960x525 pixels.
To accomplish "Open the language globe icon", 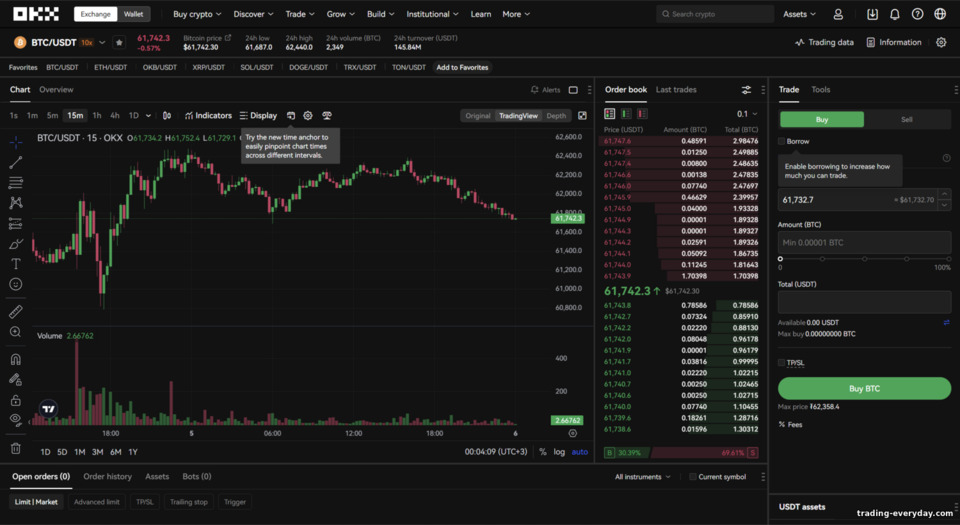I will (940, 14).
